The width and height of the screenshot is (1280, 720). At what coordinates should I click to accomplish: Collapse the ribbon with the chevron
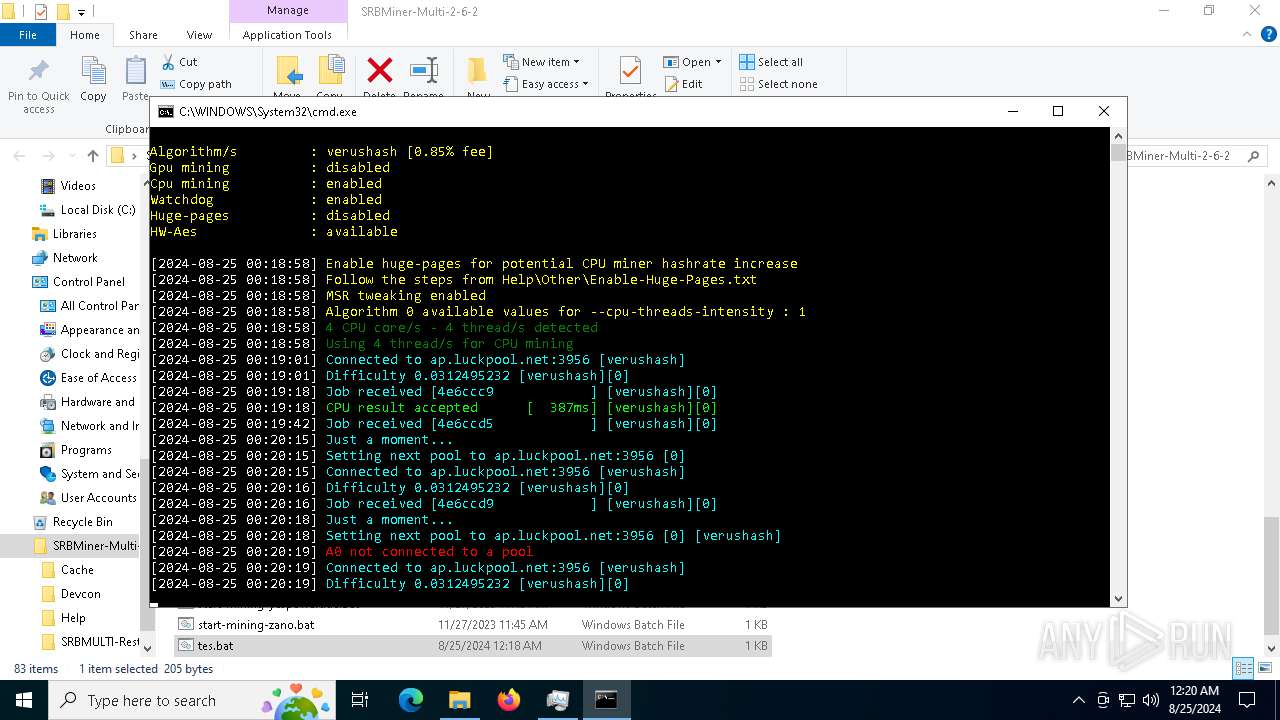pyautogui.click(x=1246, y=34)
